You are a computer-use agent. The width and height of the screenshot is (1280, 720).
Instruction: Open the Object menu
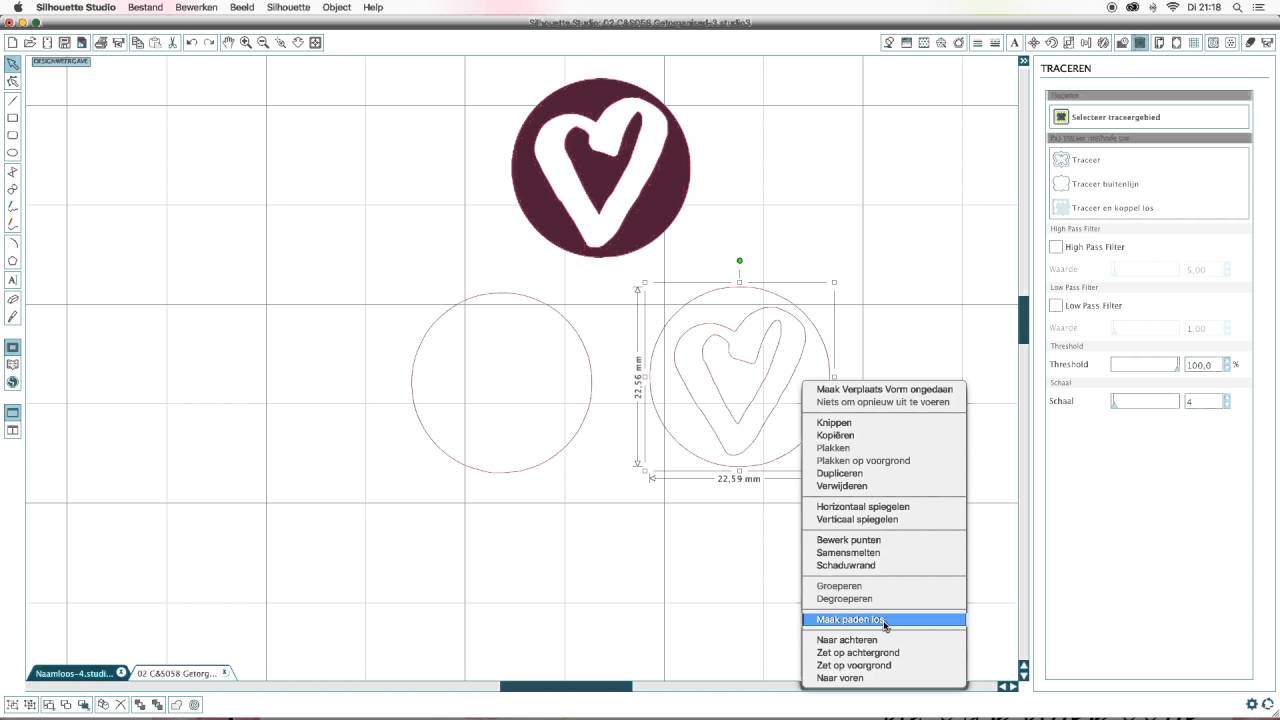[x=337, y=7]
